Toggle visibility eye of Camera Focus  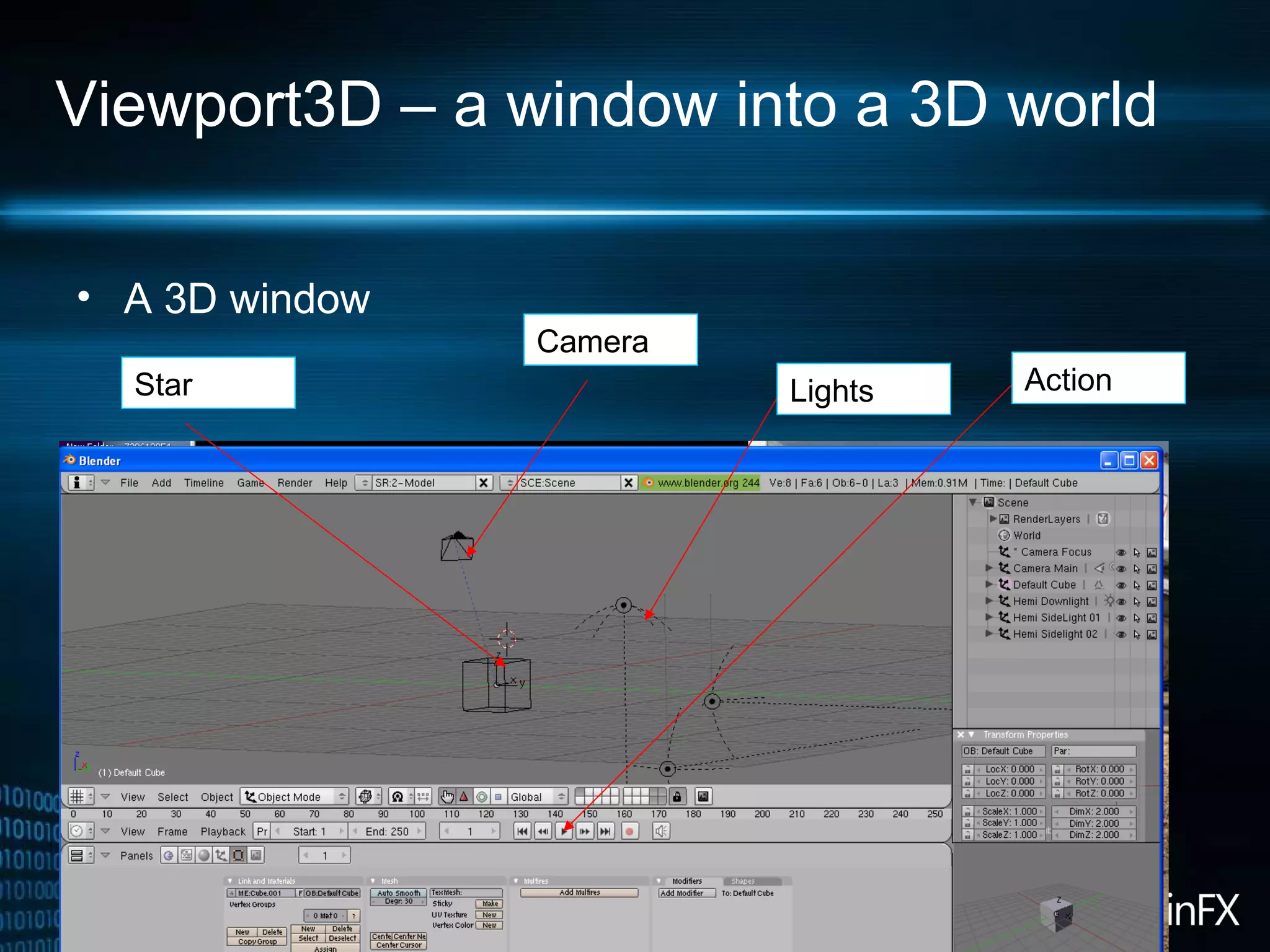tap(1121, 552)
